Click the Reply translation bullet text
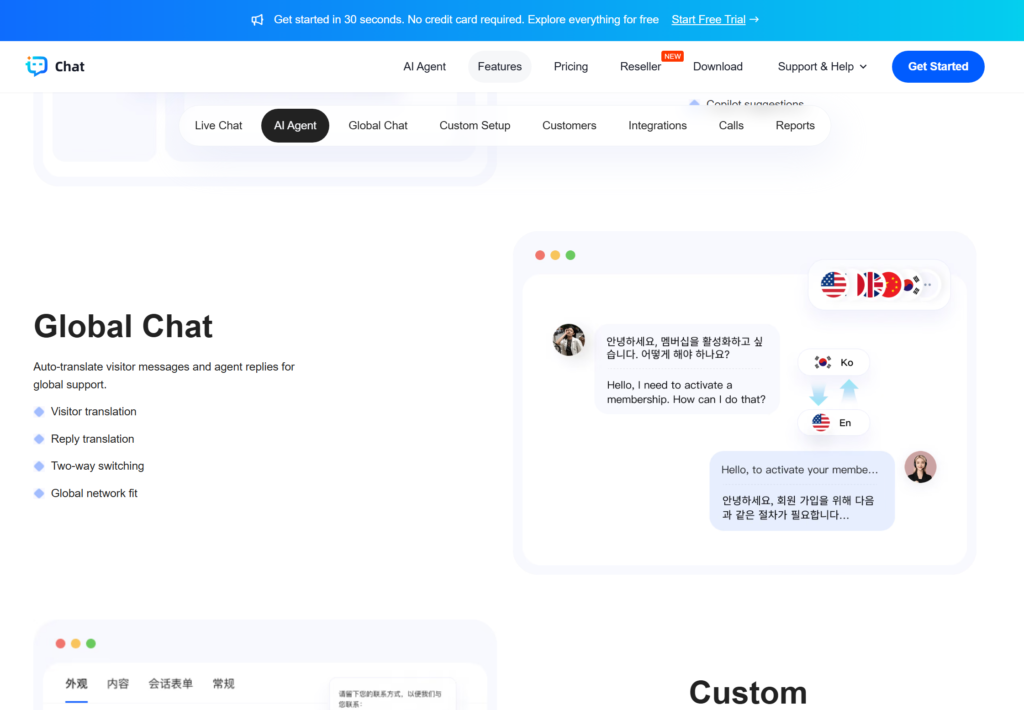The image size is (1024, 710). [93, 439]
